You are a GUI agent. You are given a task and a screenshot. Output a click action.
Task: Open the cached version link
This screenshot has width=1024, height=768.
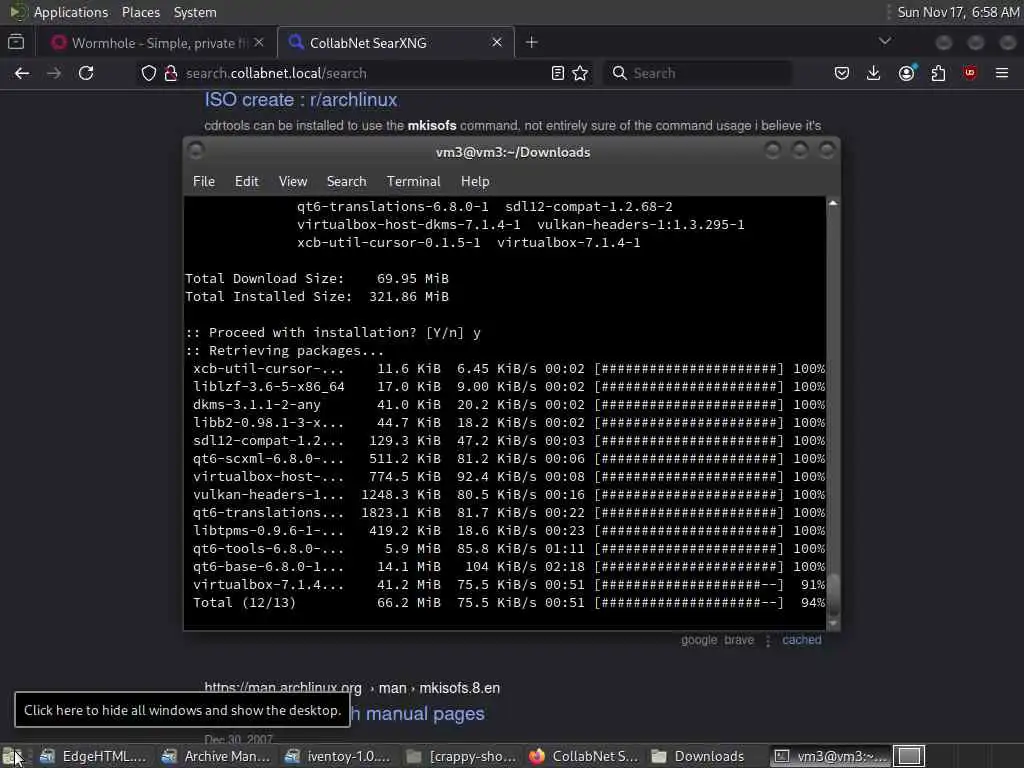802,640
